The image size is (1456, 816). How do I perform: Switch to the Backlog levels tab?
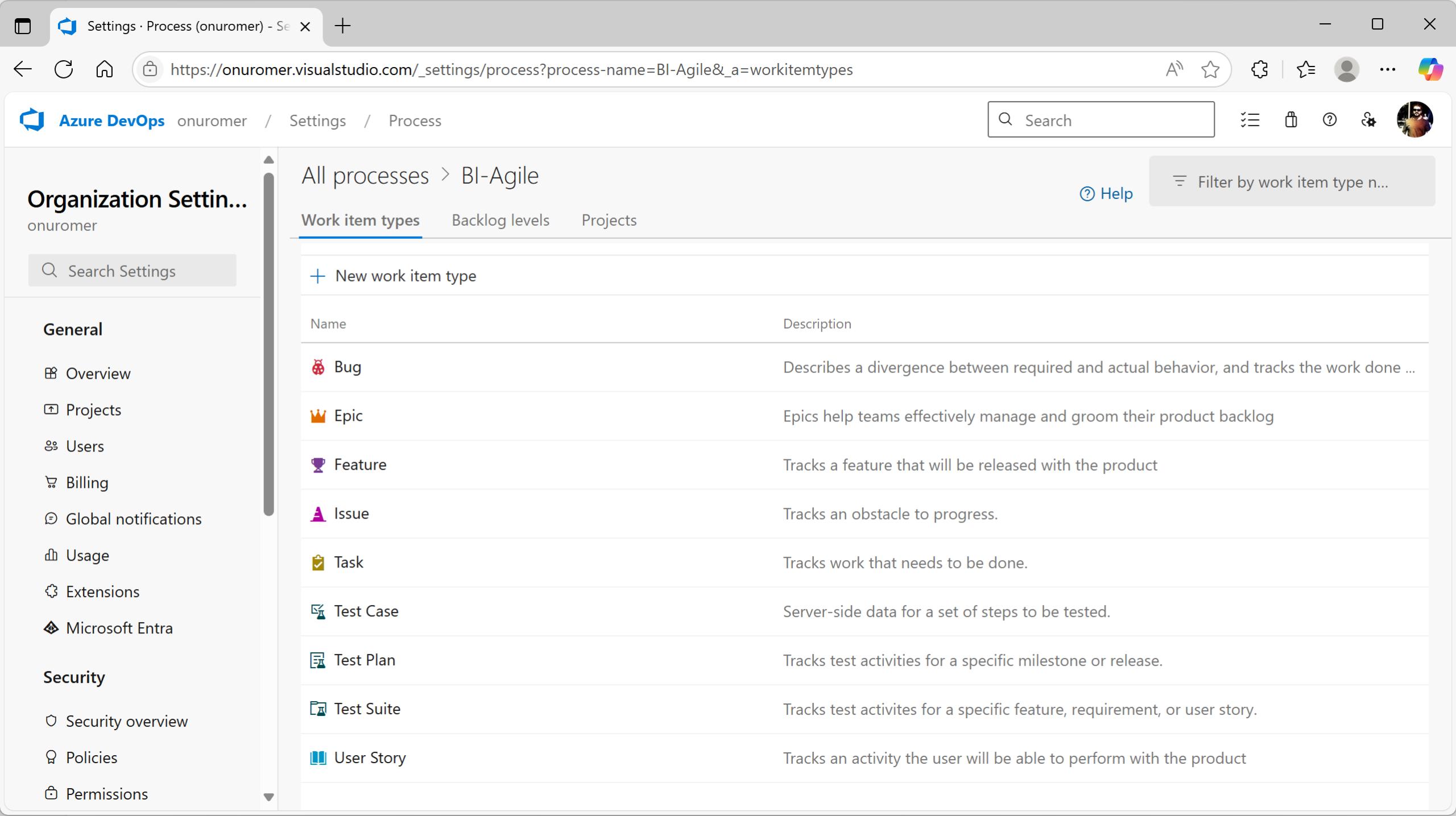tap(500, 221)
